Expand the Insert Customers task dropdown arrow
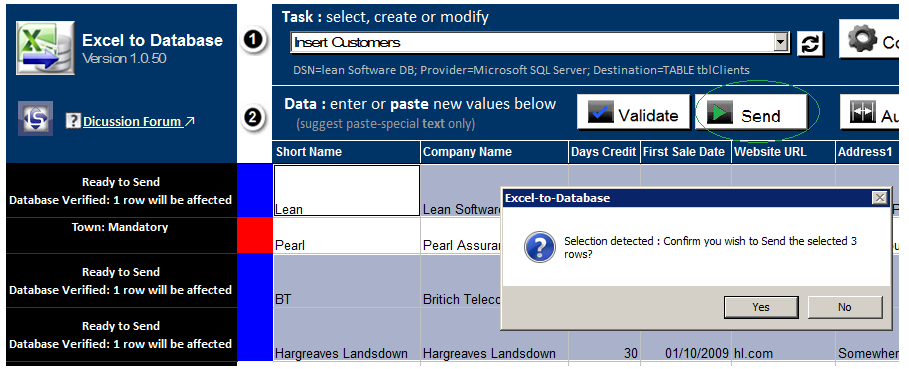 click(781, 42)
